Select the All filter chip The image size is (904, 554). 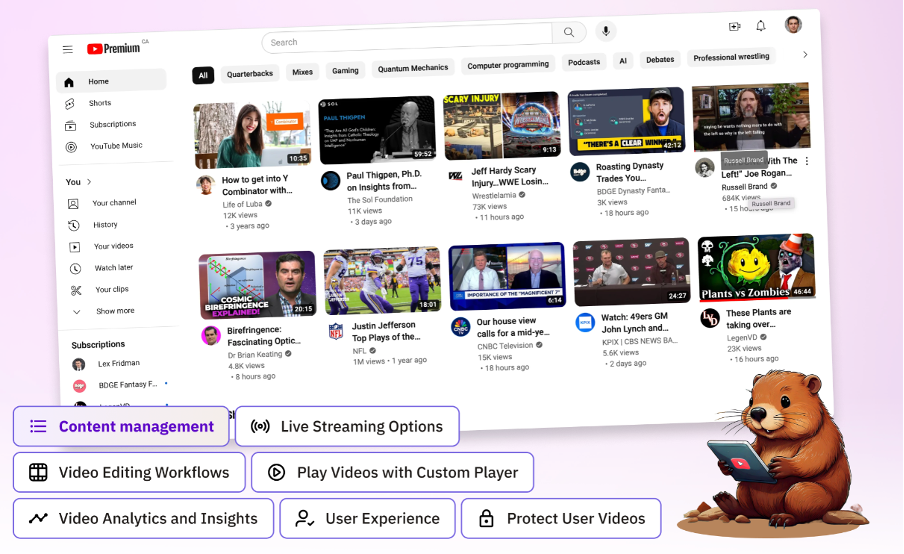coord(203,76)
